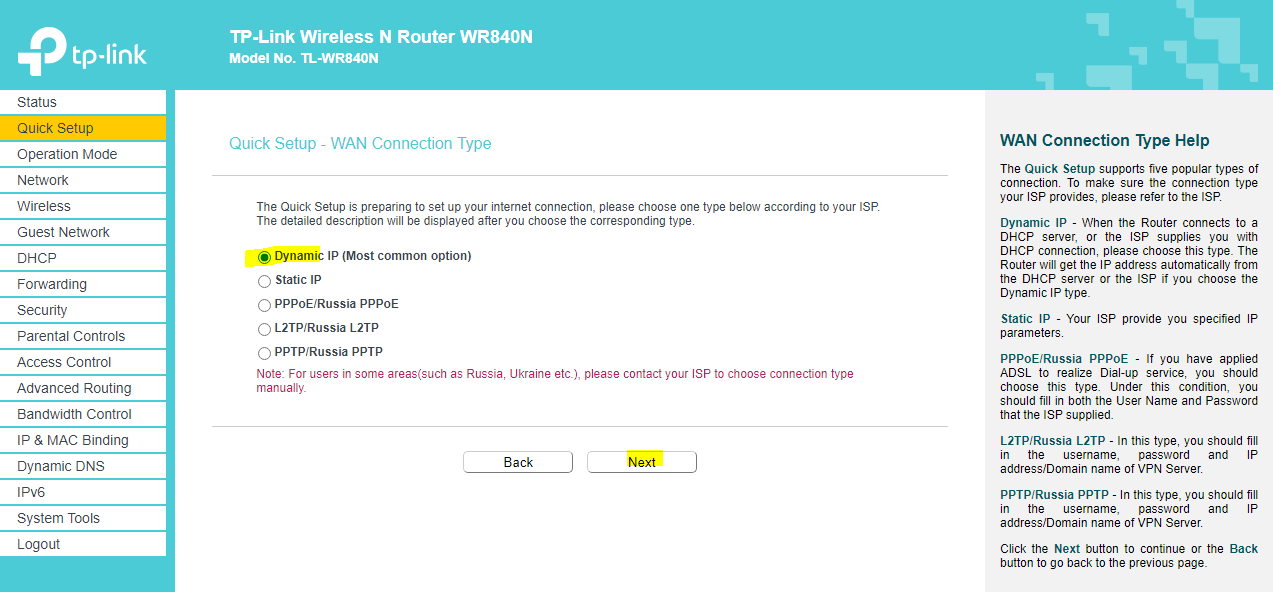The height and width of the screenshot is (592, 1273).
Task: Open the Quick Setup menu item
Action: pyautogui.click(x=83, y=128)
